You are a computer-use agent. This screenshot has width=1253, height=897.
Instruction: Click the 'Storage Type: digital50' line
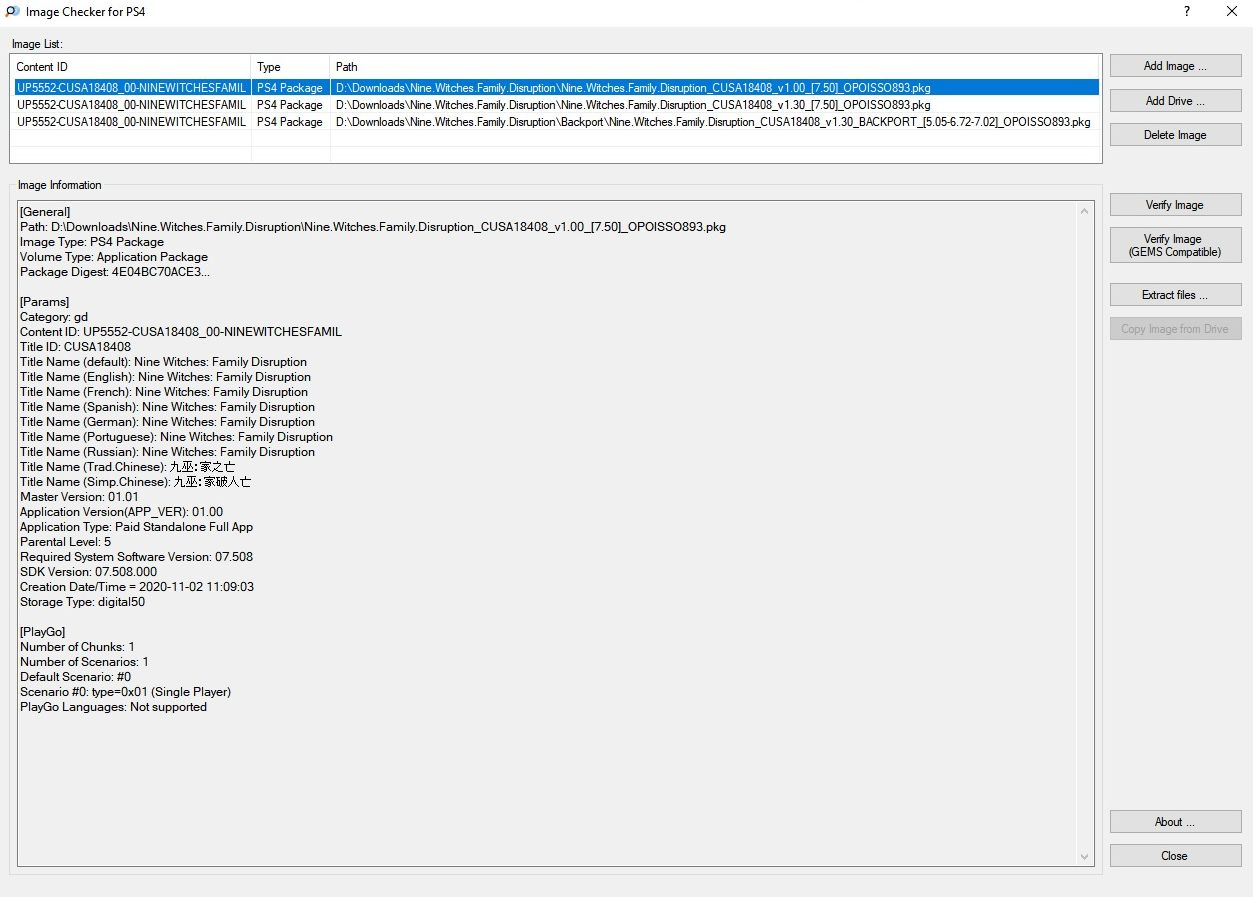click(82, 602)
